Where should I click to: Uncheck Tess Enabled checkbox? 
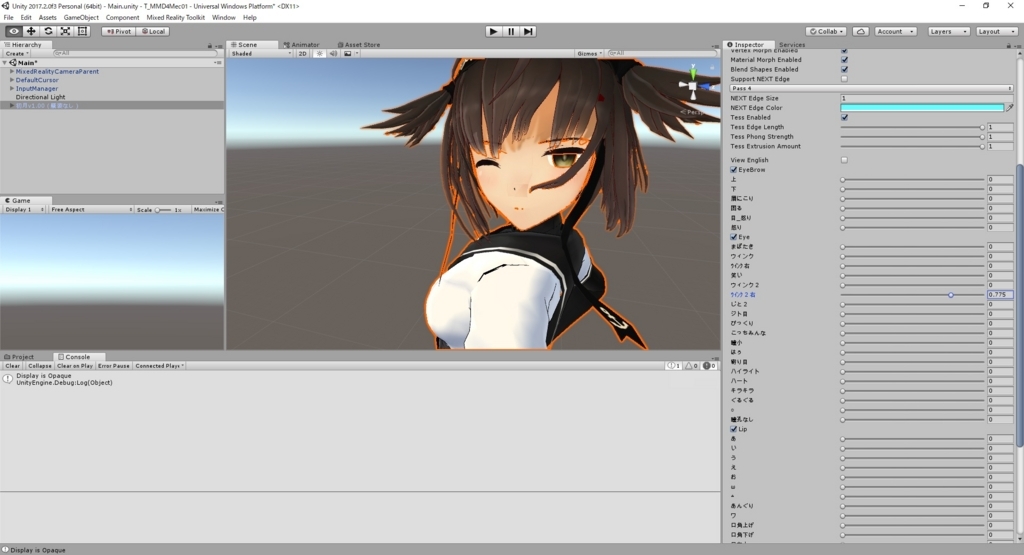[x=844, y=118]
